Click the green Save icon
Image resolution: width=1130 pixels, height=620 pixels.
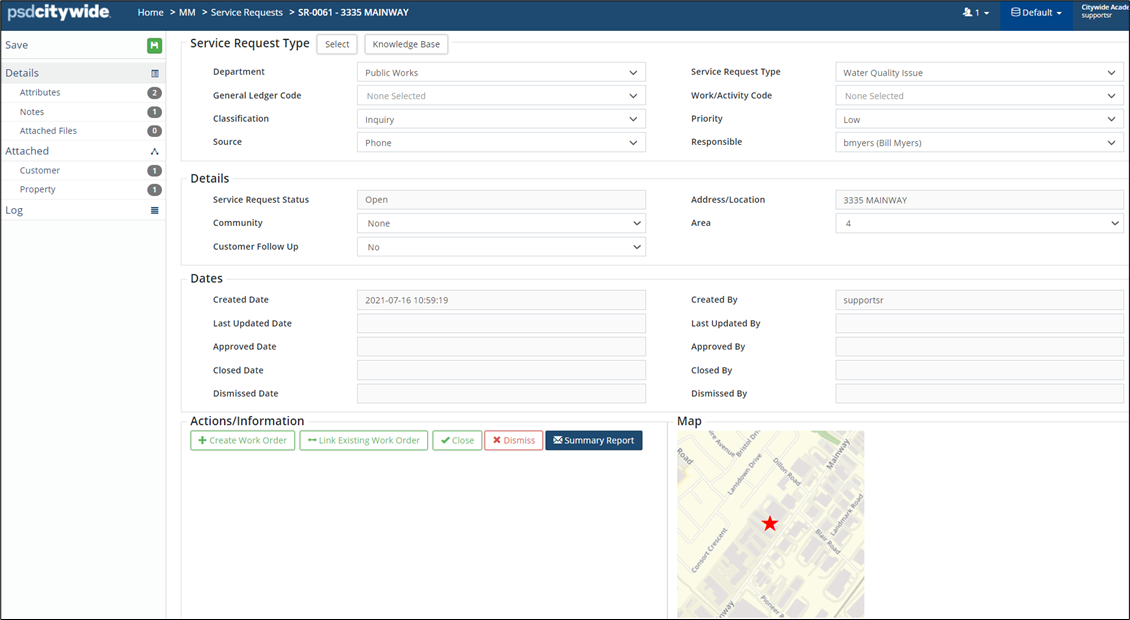click(x=154, y=46)
